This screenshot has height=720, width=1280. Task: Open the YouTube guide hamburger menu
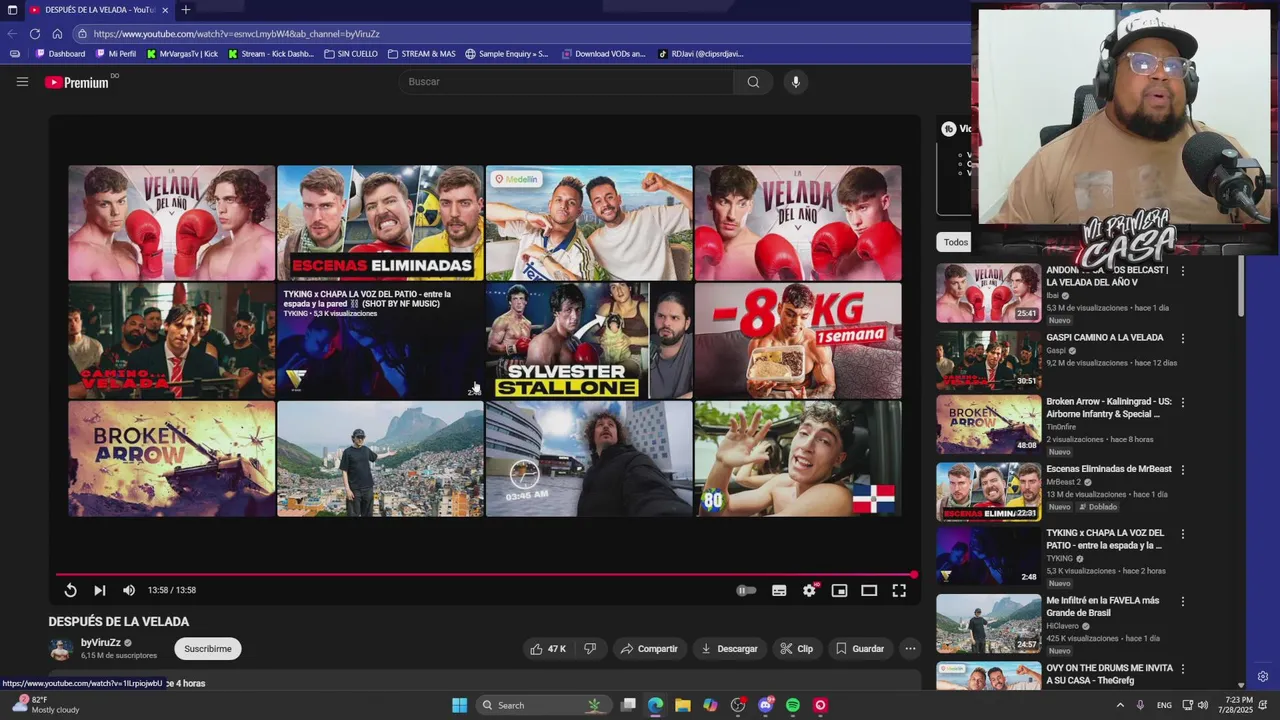pyautogui.click(x=22, y=82)
